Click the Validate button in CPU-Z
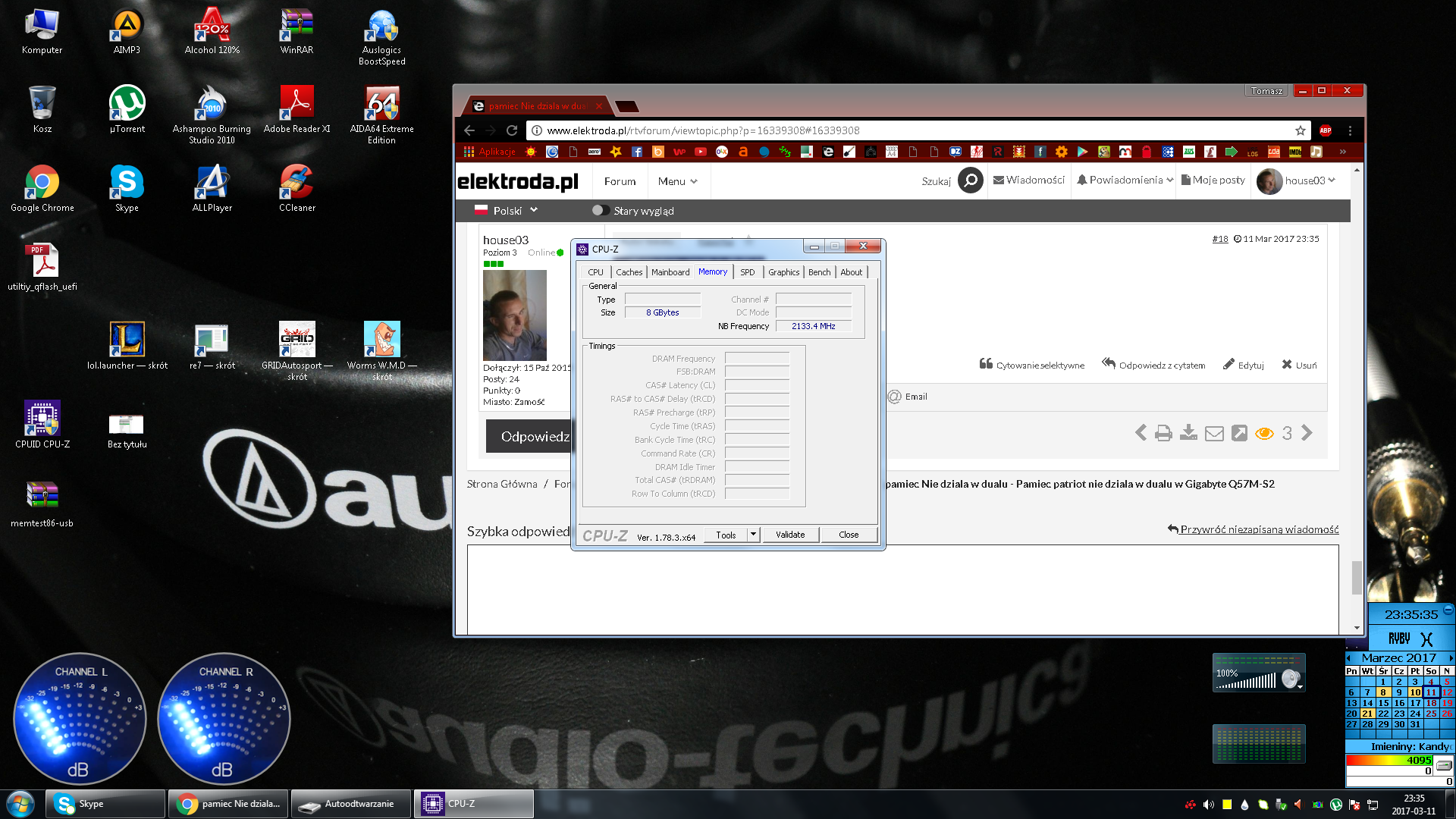 pos(790,535)
